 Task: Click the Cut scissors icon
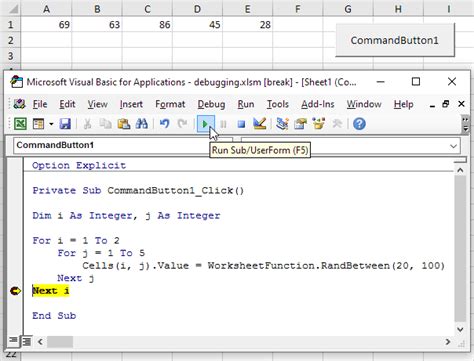pos(87,124)
